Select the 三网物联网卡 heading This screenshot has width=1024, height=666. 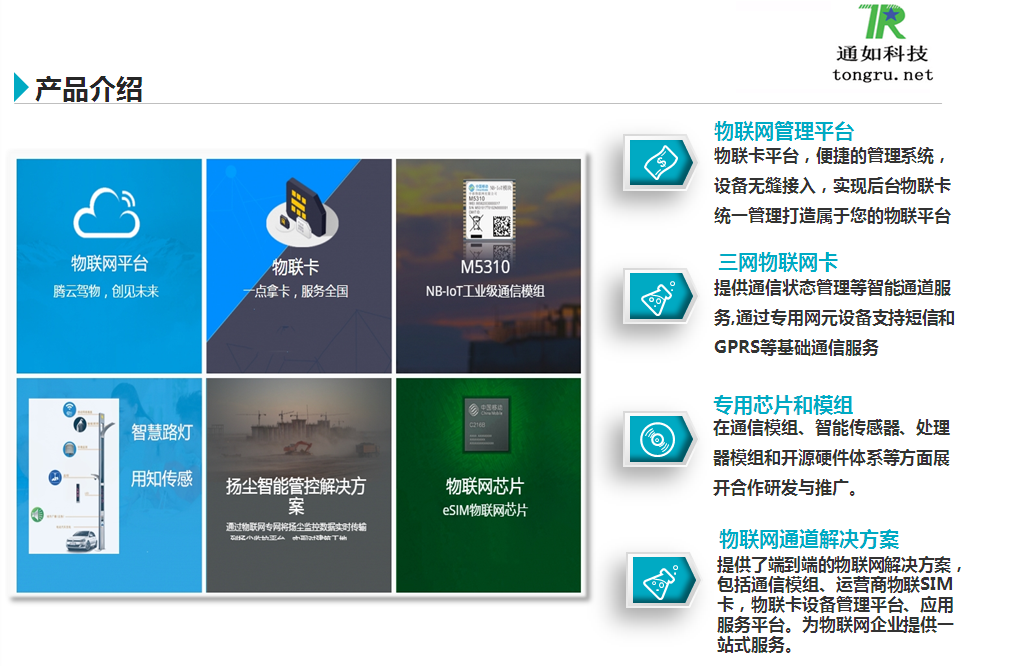tap(778, 263)
